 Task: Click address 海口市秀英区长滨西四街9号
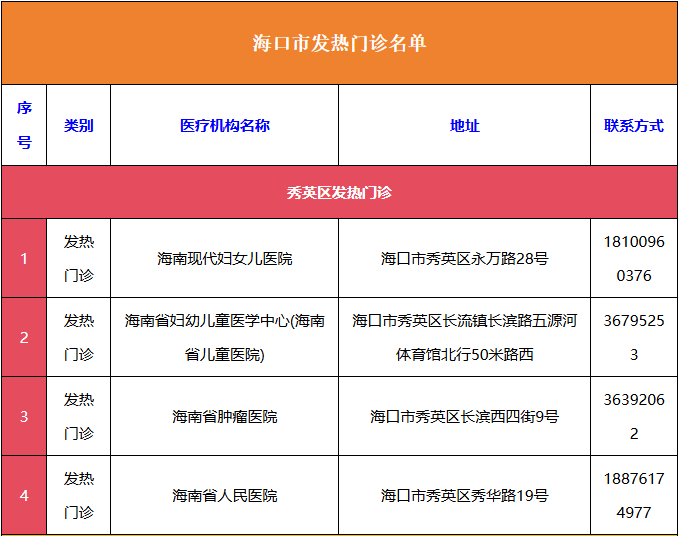coord(465,416)
